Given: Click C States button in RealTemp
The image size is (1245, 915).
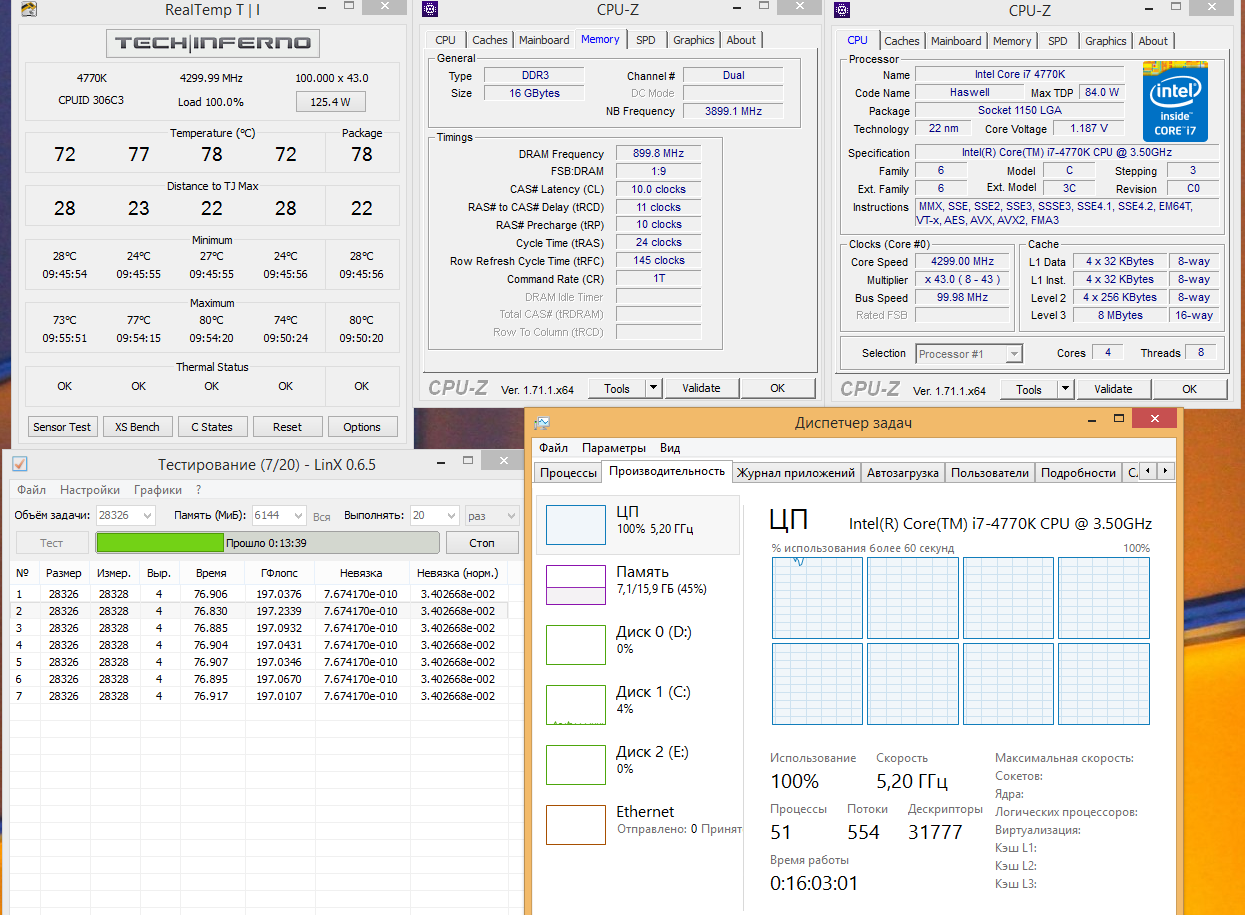Looking at the screenshot, I should pos(212,427).
